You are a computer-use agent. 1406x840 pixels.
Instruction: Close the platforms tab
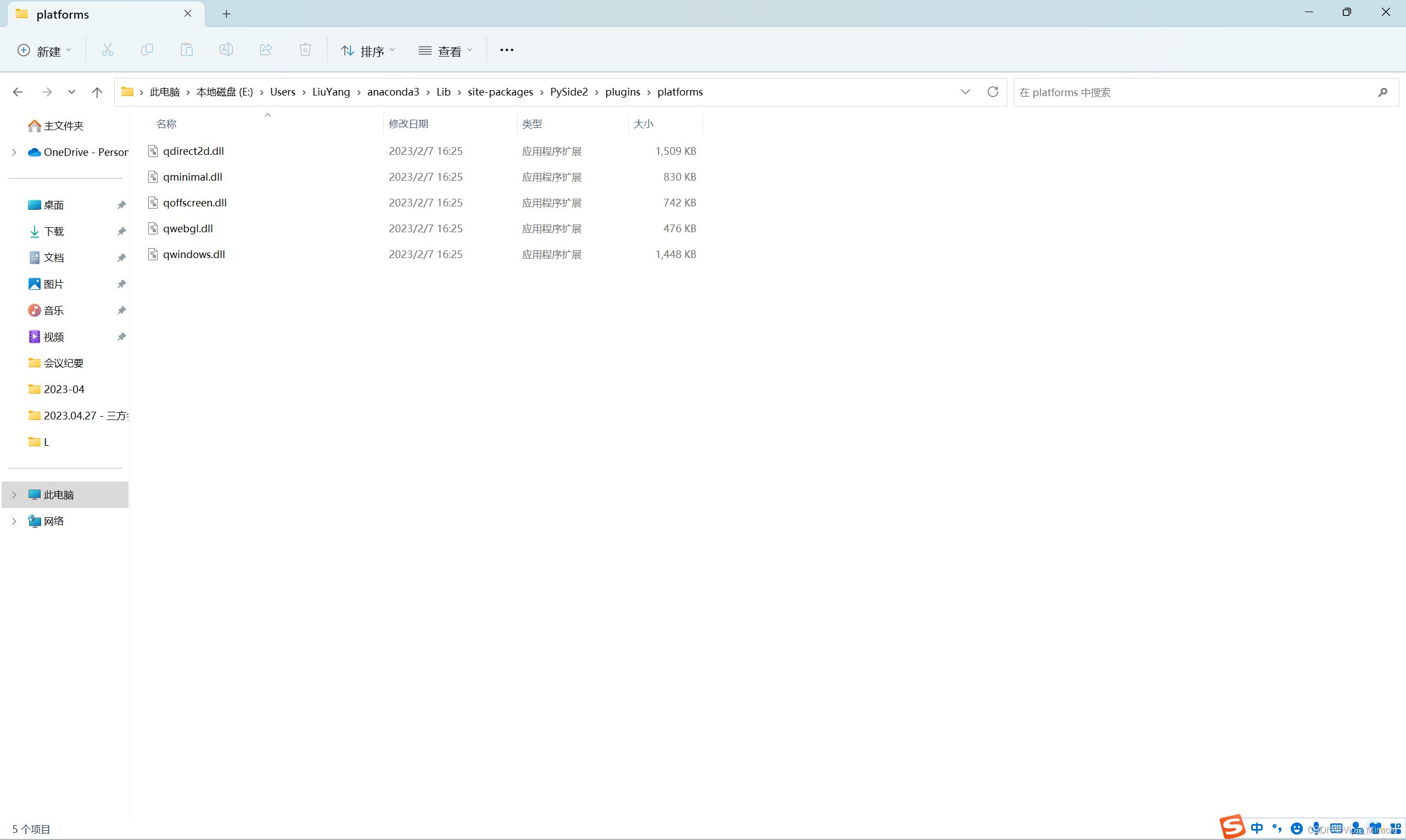(188, 14)
